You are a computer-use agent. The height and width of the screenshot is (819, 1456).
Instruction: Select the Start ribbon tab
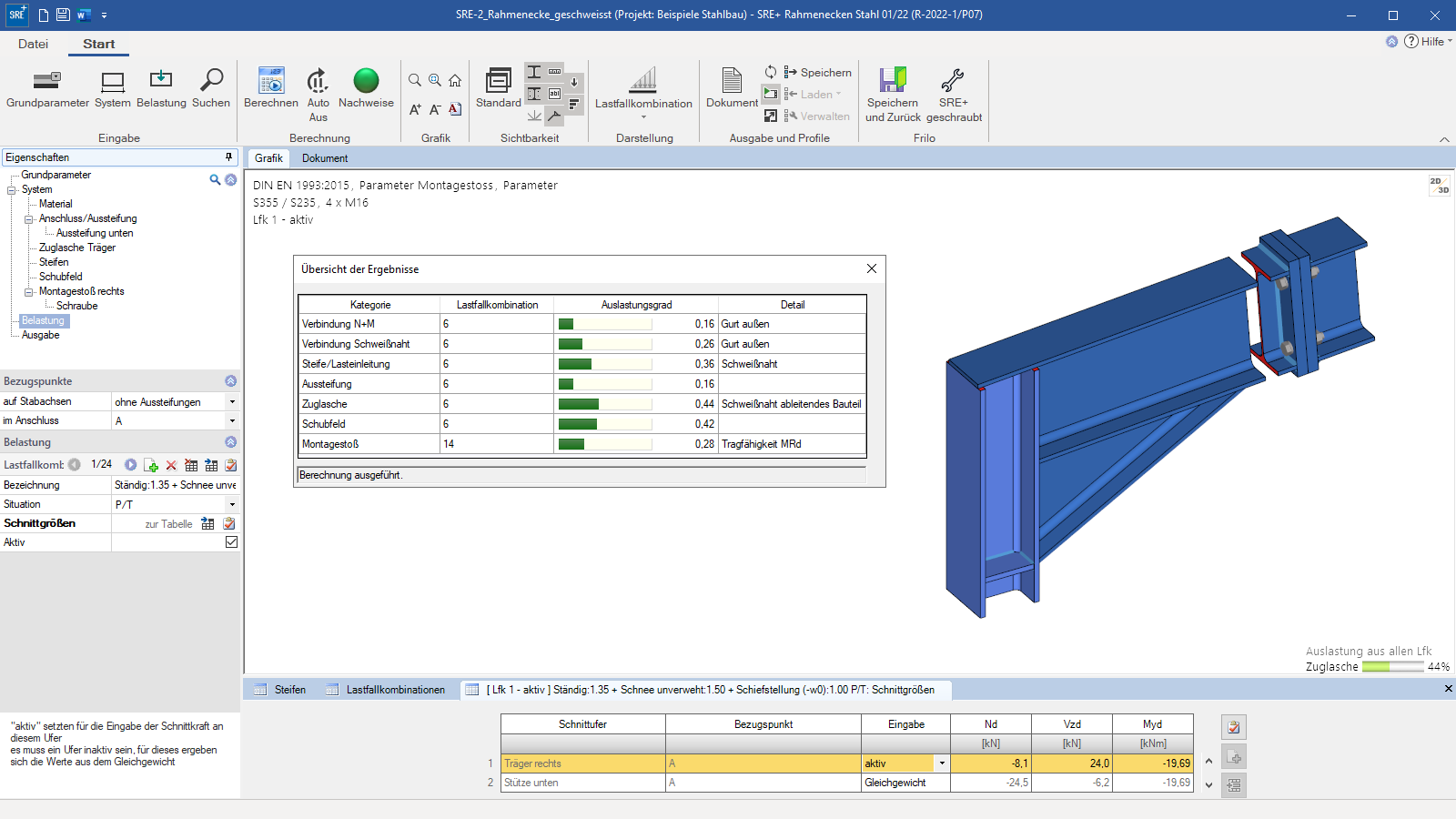coord(98,44)
